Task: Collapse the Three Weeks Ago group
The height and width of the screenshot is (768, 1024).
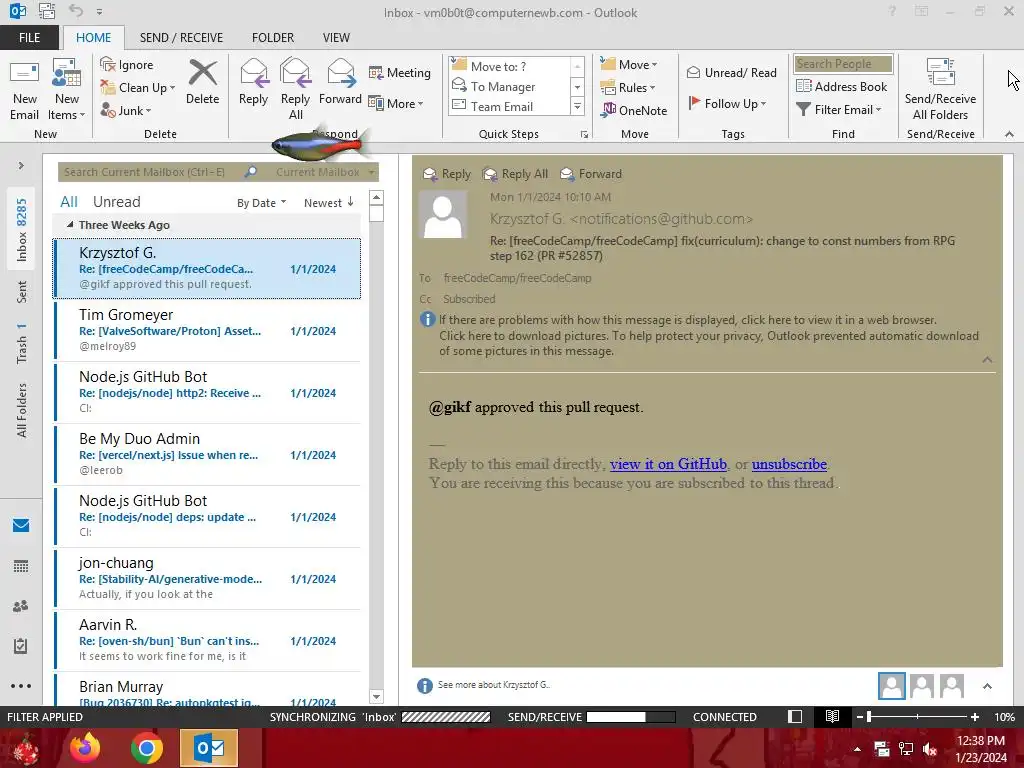Action: click(x=70, y=225)
